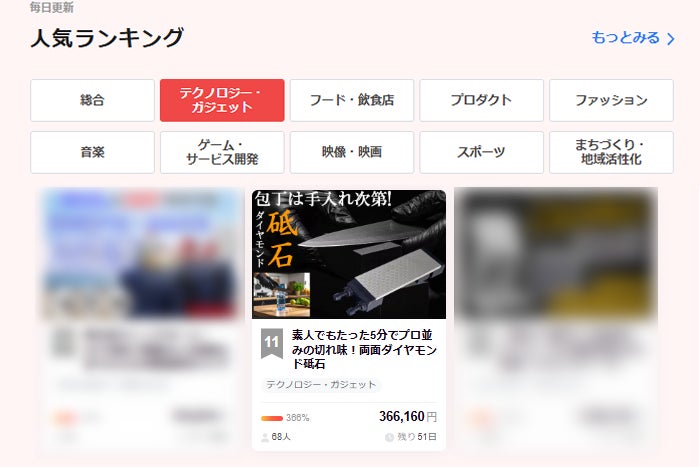Switch to the フード・飲食店 tab
Screen dimensions: 700x467
click(x=352, y=100)
